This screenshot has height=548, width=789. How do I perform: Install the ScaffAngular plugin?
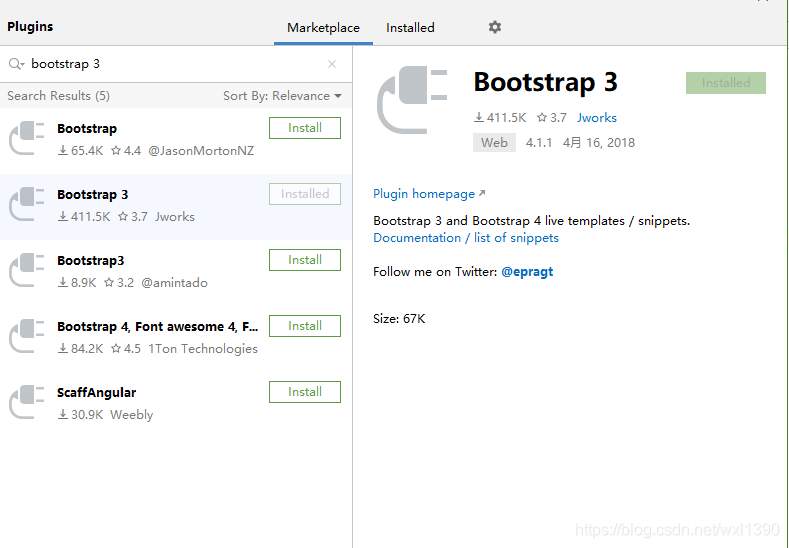coord(305,392)
